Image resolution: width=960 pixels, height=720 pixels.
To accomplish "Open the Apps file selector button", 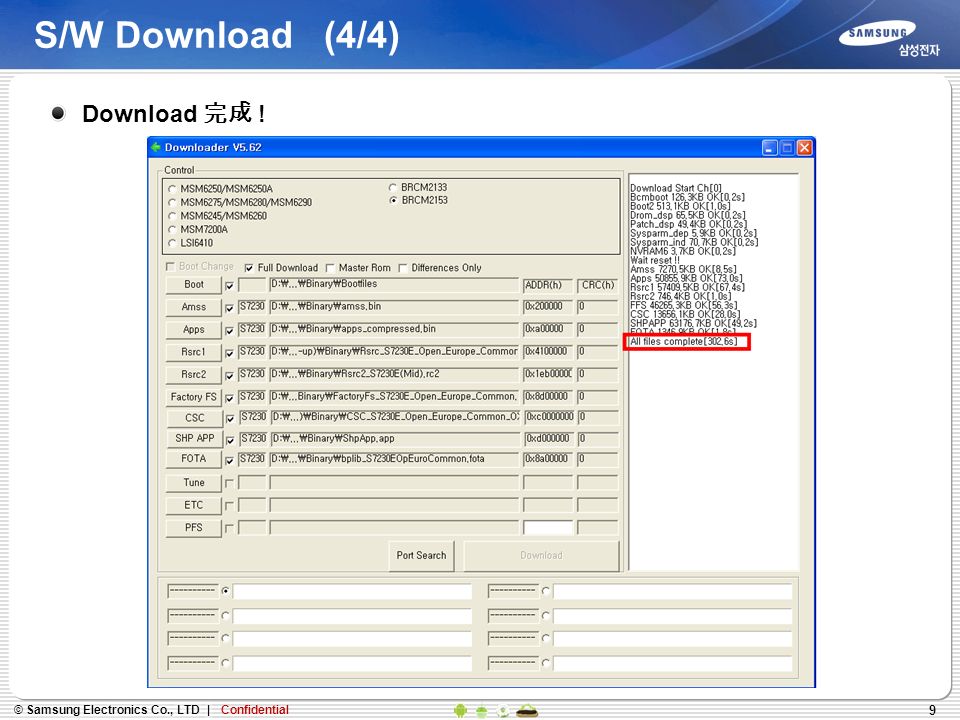I will pyautogui.click(x=193, y=330).
